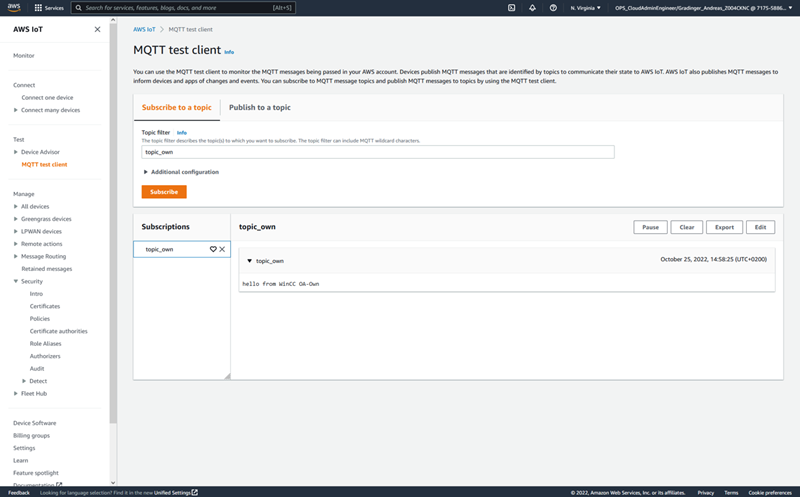Collapse the topic_own message entry
Screen dimensions: 800x498
tap(249, 261)
